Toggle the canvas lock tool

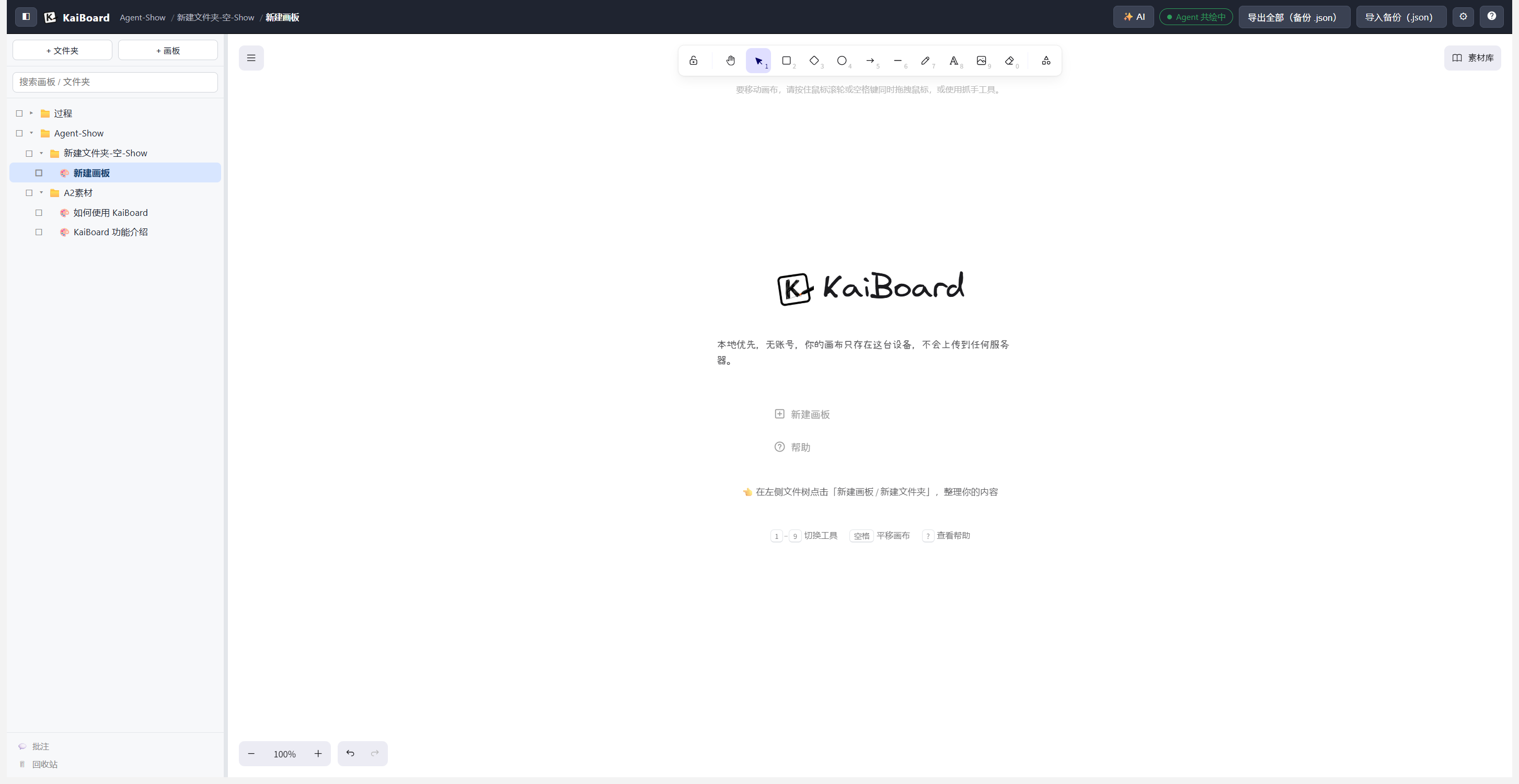point(694,61)
